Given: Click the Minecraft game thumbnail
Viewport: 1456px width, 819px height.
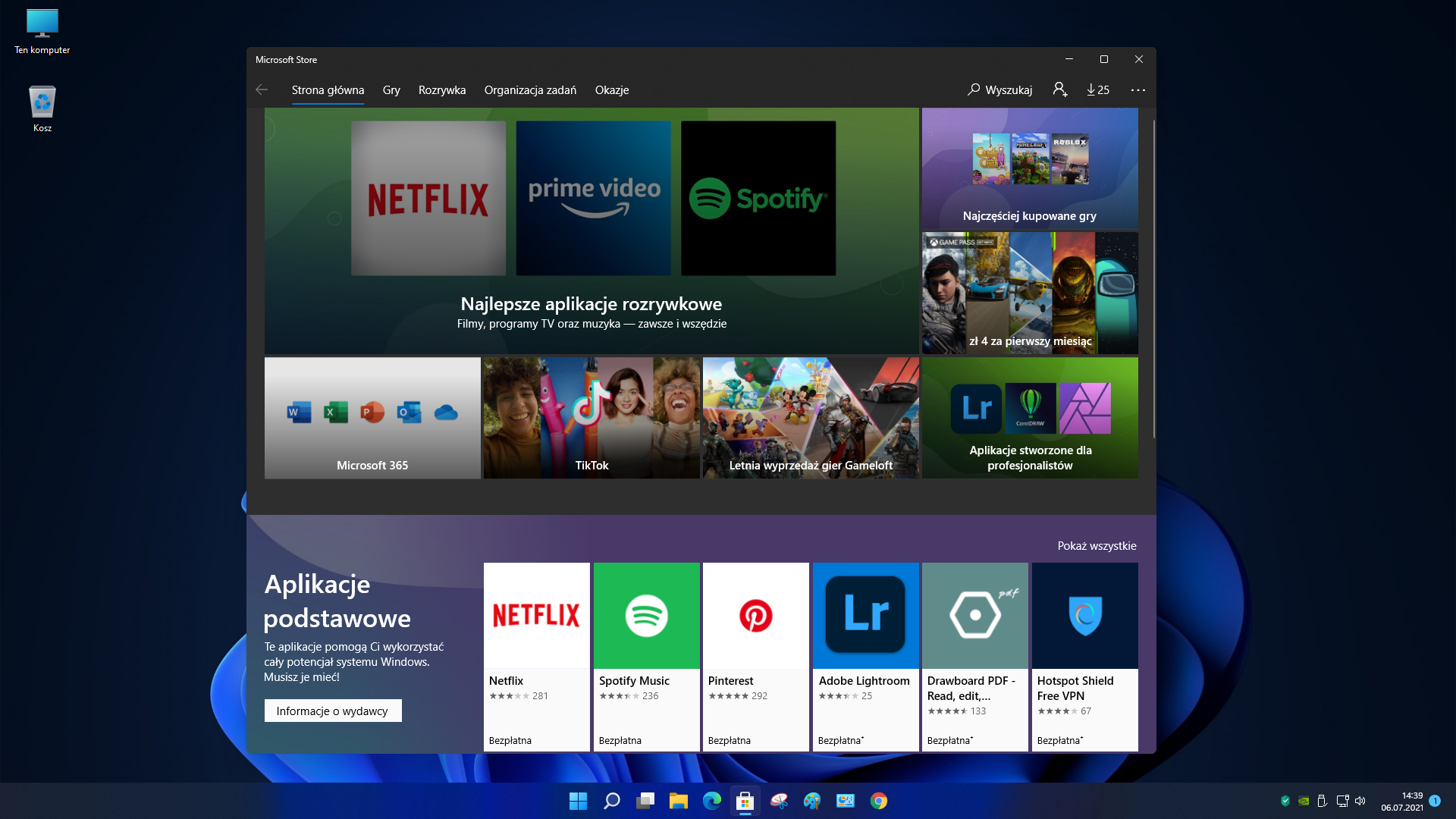Looking at the screenshot, I should [x=1031, y=159].
